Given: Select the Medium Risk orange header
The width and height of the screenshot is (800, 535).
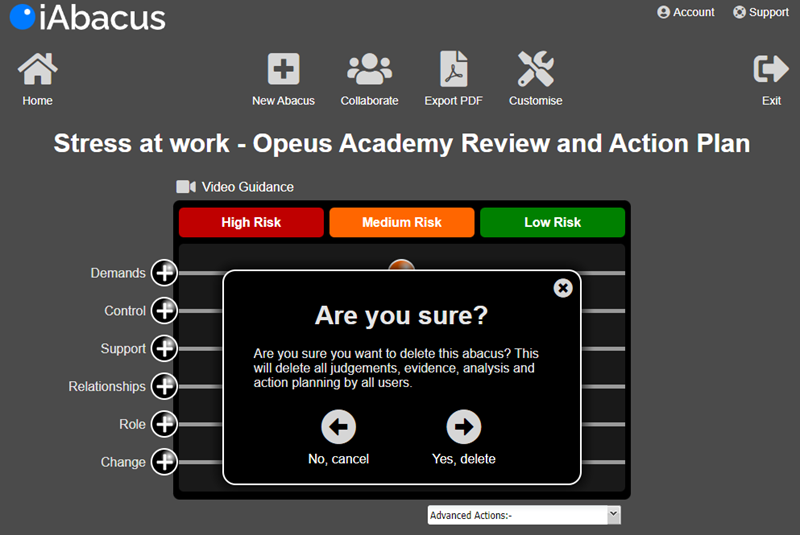Looking at the screenshot, I should [402, 222].
